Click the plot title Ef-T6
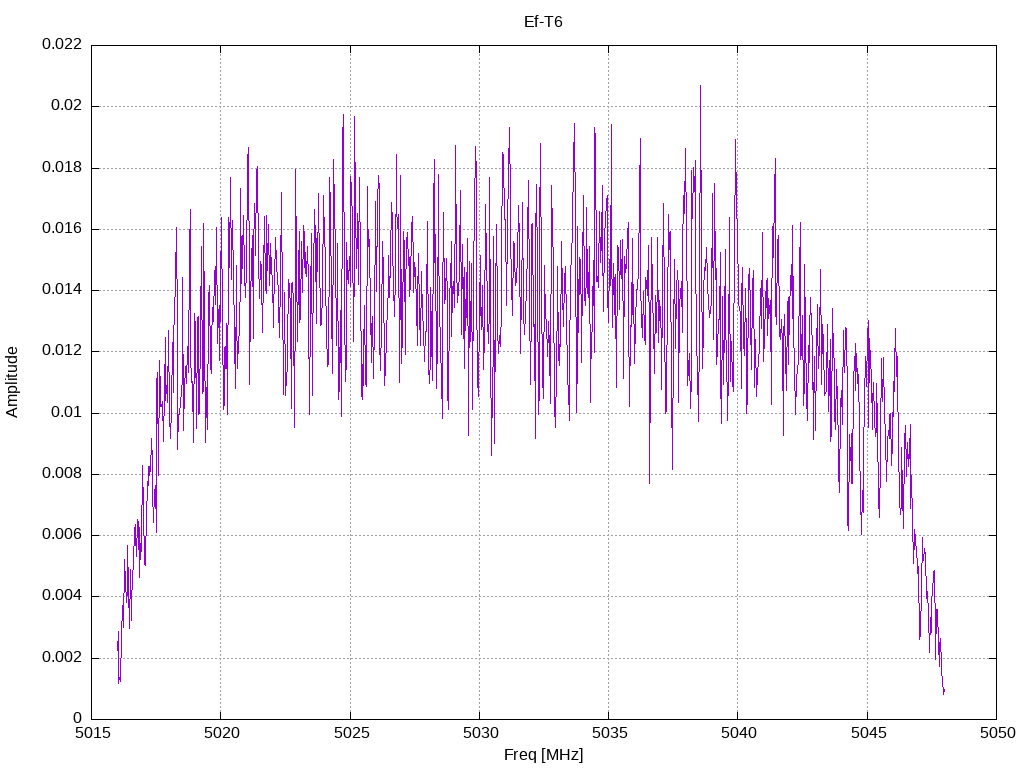This screenshot has height=768, width=1024. (543, 22)
